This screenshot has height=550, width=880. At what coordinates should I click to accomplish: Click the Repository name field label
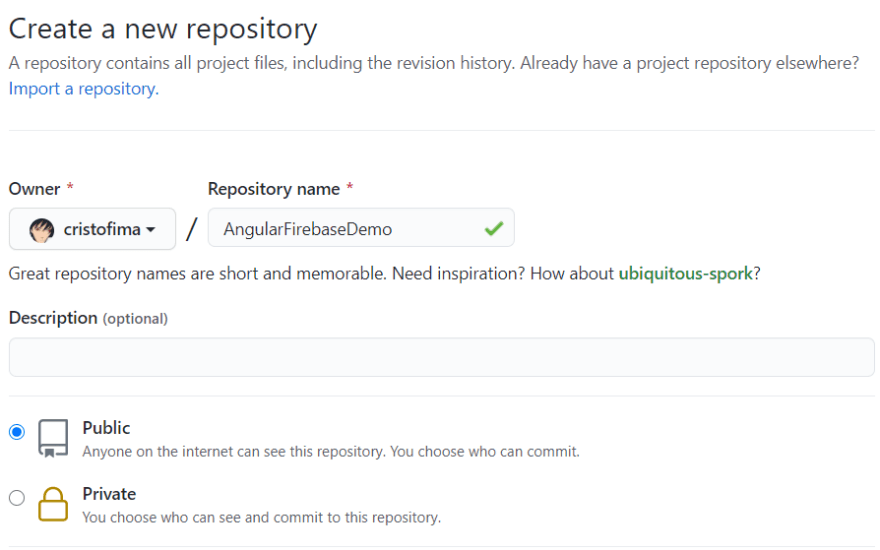pos(274,189)
